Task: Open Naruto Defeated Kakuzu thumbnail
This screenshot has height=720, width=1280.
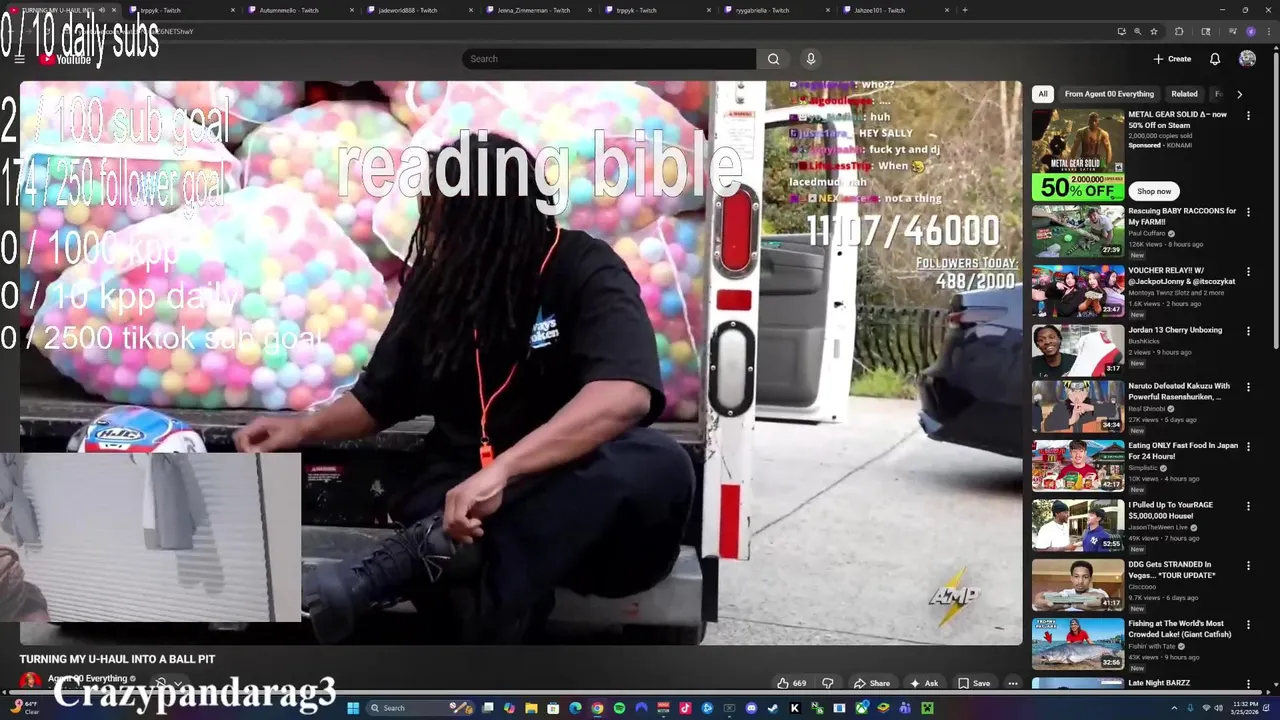Action: [x=1078, y=407]
